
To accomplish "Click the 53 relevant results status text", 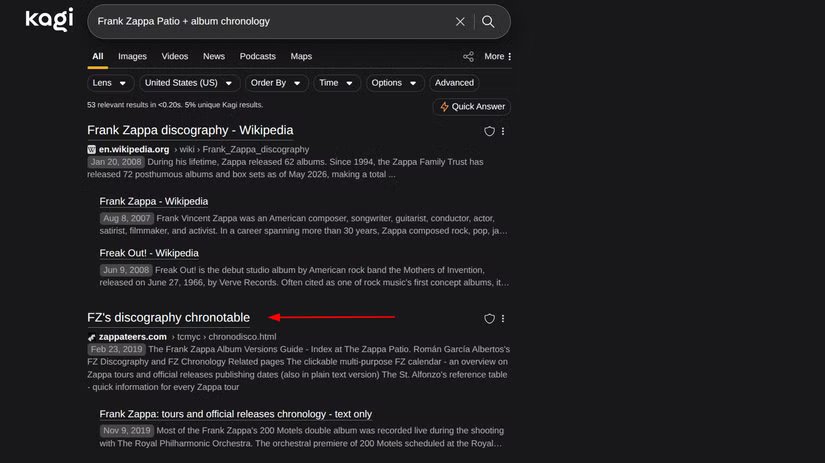I will pyautogui.click(x=175, y=105).
